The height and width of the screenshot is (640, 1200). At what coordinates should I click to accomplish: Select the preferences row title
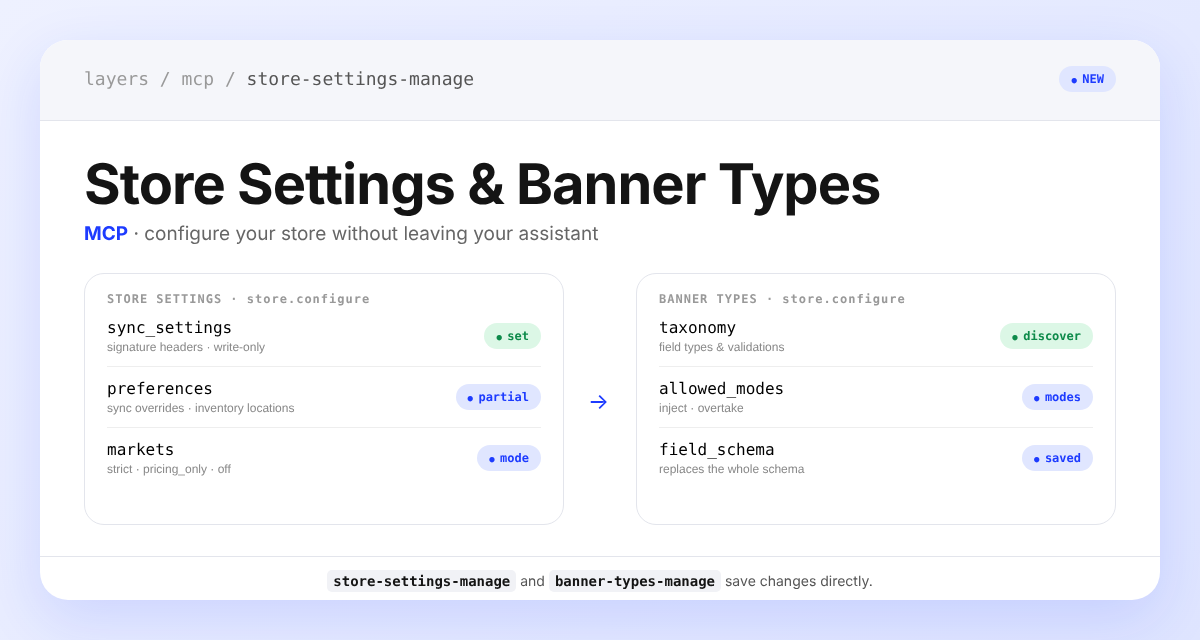[160, 389]
